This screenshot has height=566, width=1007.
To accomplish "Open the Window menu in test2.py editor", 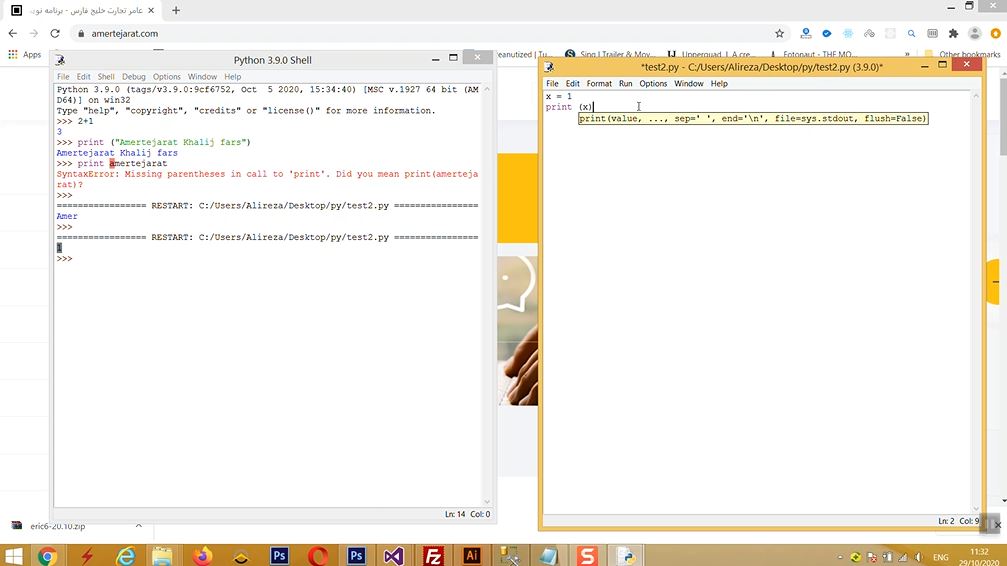I will [688, 84].
